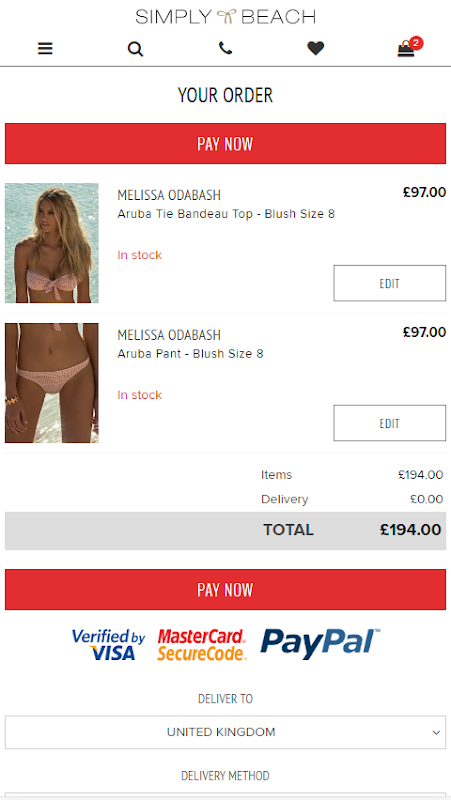Open the shopping bag icon

coord(406,49)
